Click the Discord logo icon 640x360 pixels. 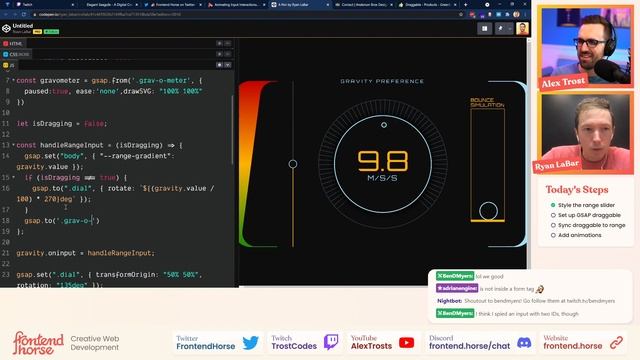coord(524,342)
